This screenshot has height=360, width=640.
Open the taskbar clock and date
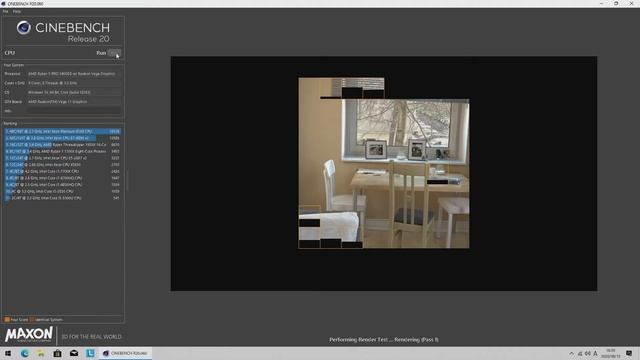[x=611, y=353]
